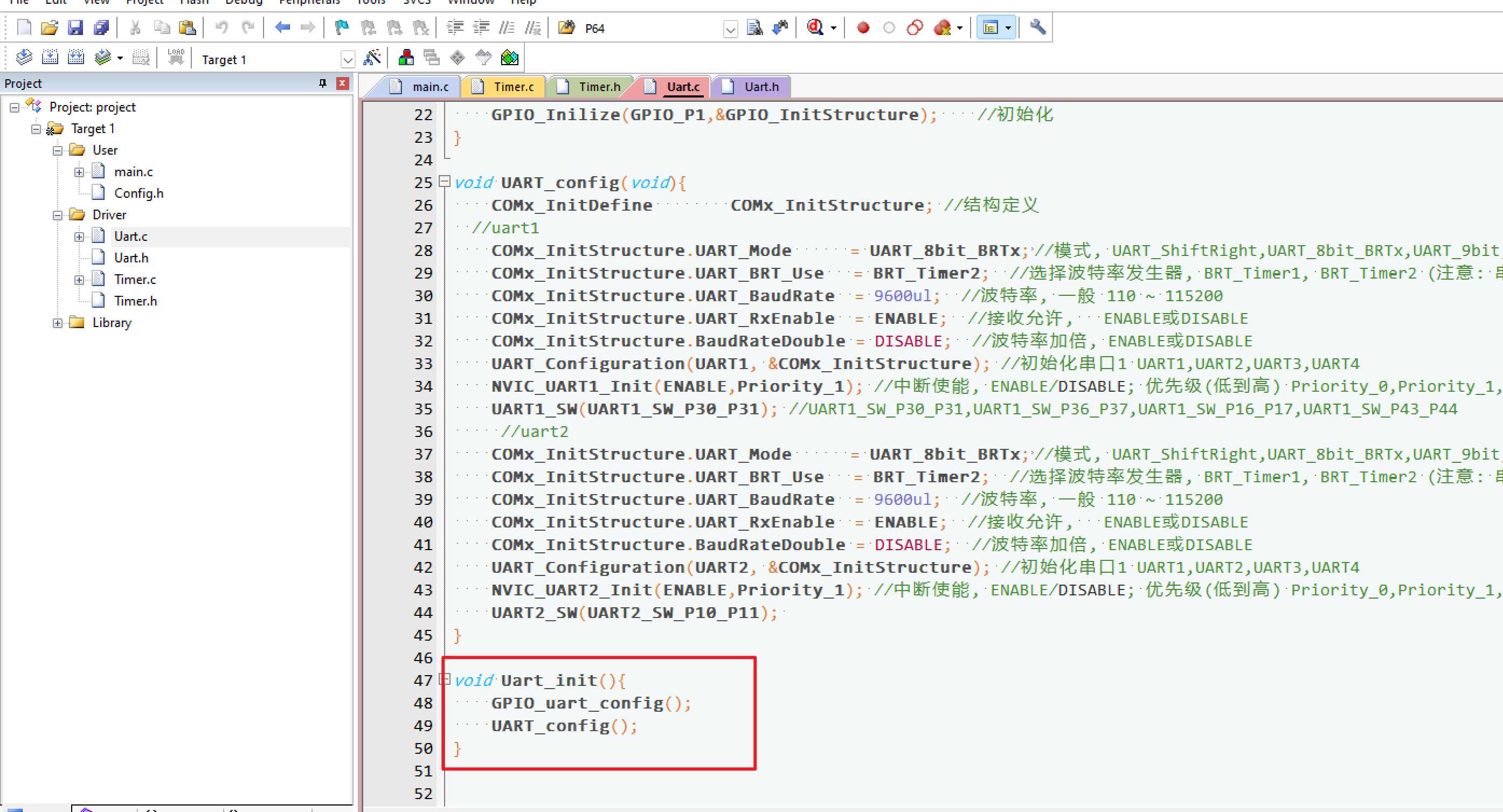Image resolution: width=1503 pixels, height=812 pixels.
Task: Start incremental find
Action: pos(780,27)
